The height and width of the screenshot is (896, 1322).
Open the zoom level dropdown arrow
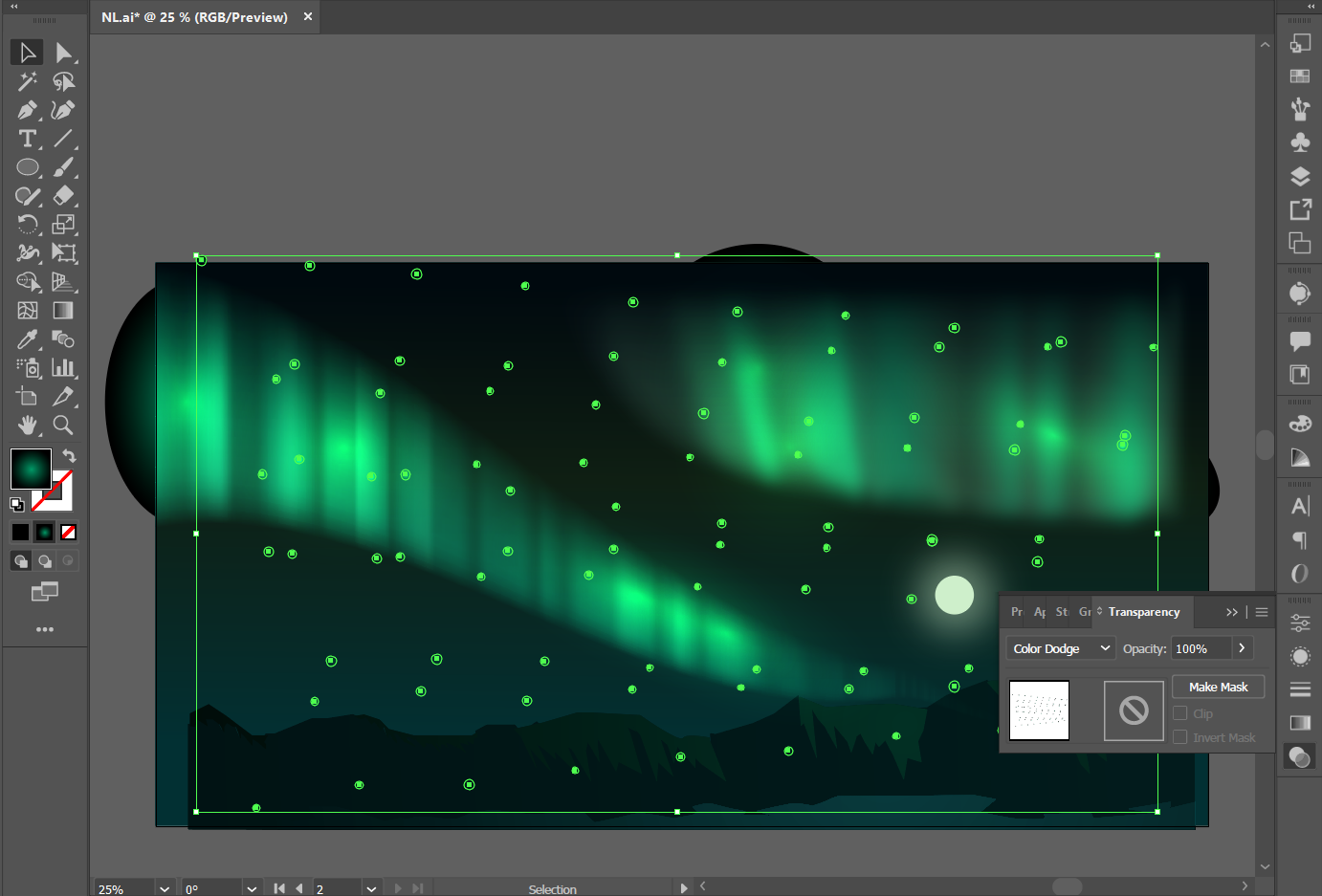[x=165, y=888]
